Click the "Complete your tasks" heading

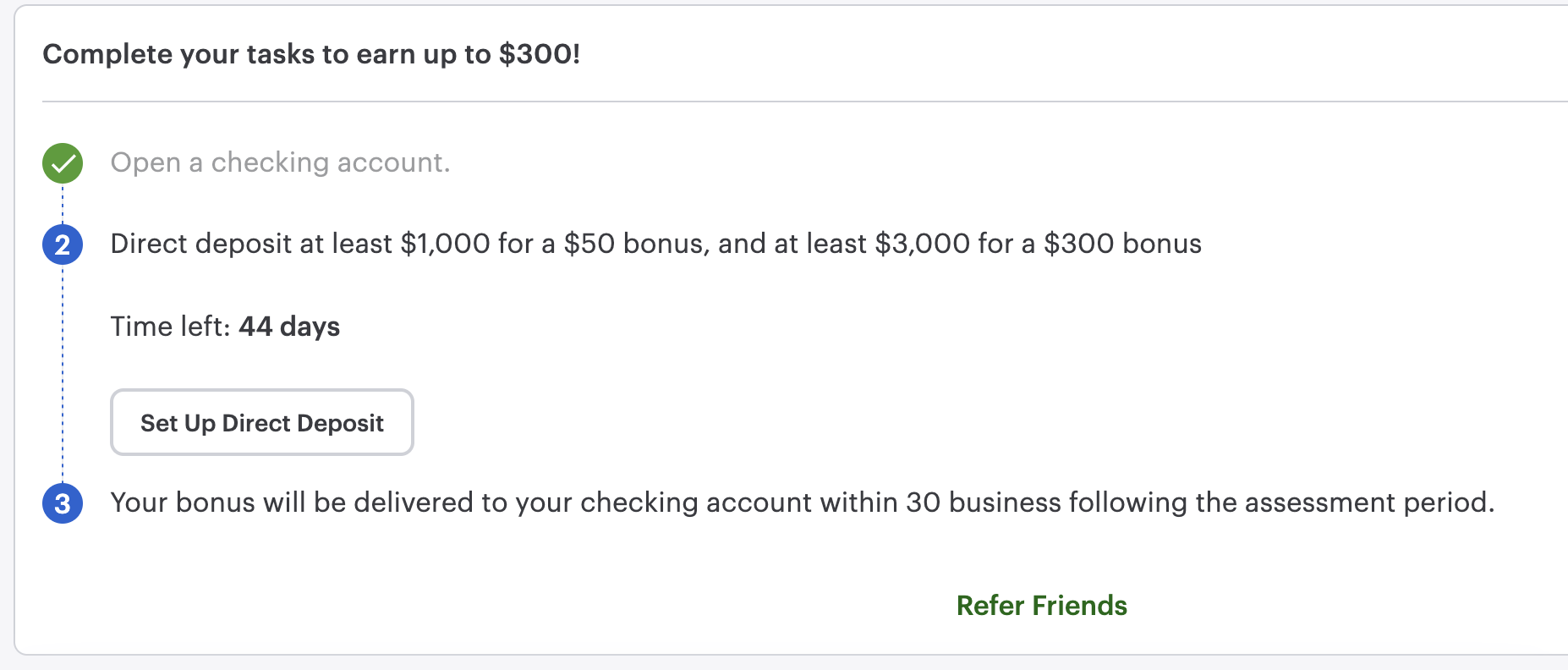pos(311,54)
